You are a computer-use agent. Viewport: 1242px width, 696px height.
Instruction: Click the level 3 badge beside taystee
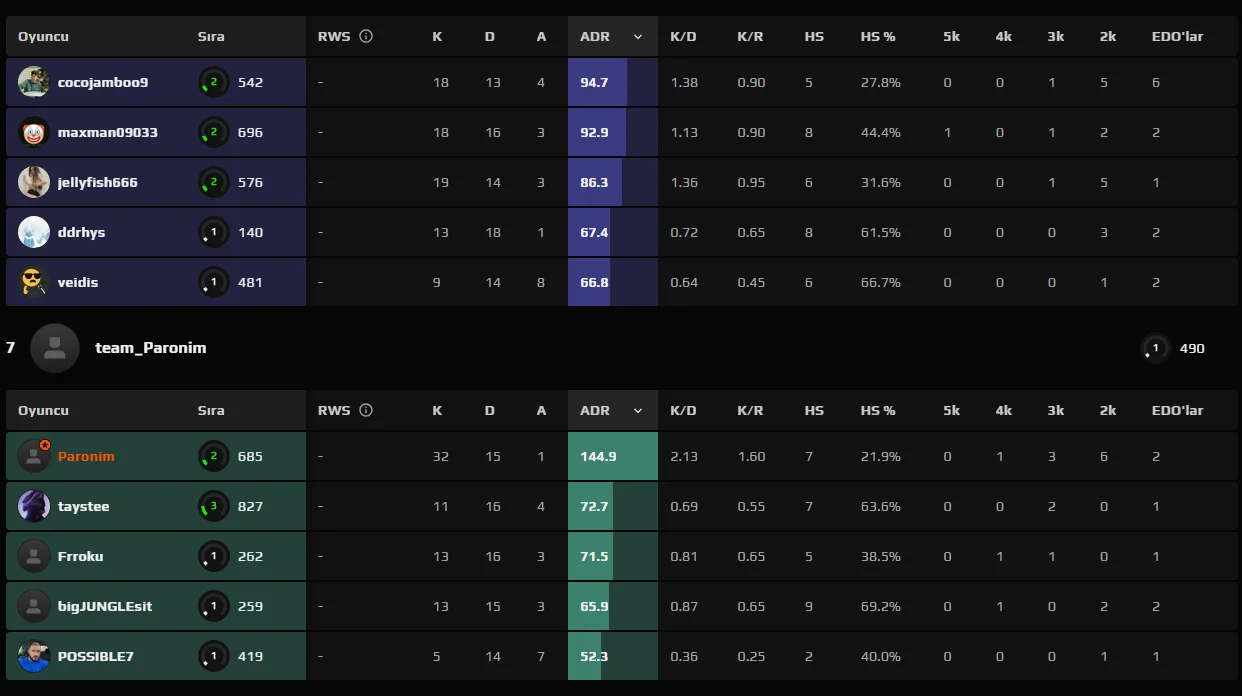pos(213,506)
